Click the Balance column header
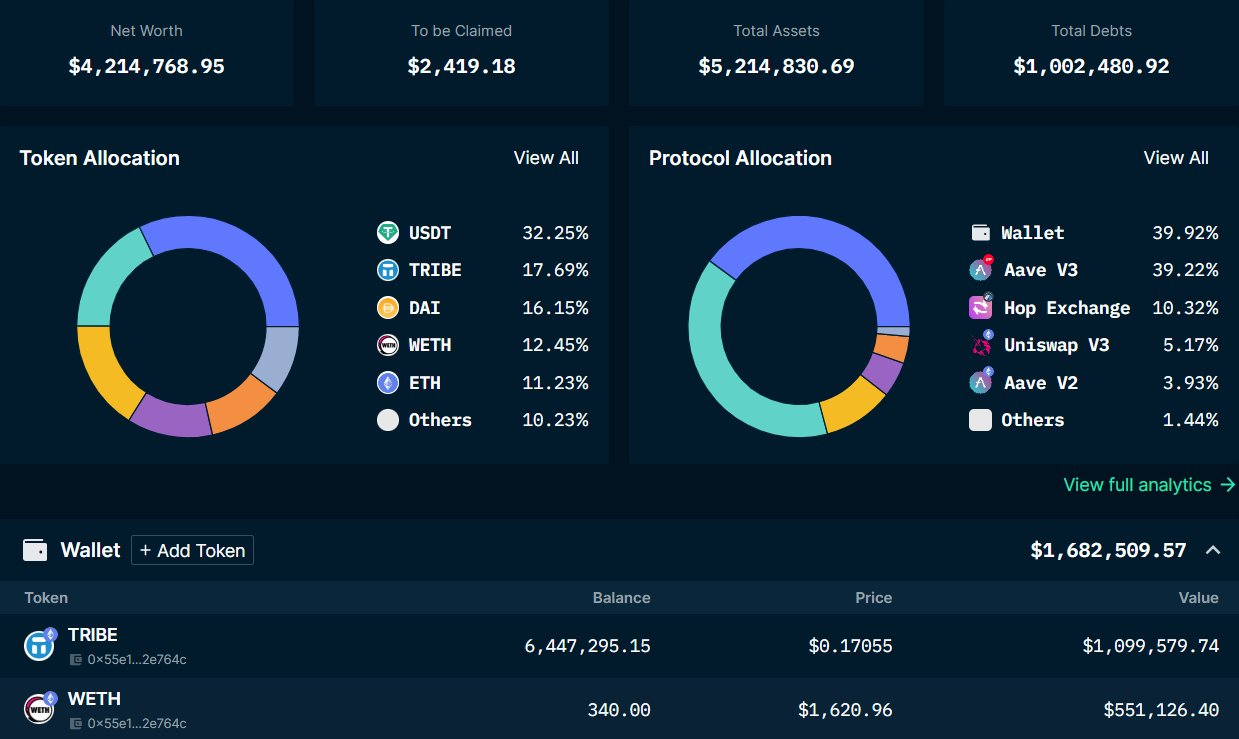 [621, 598]
